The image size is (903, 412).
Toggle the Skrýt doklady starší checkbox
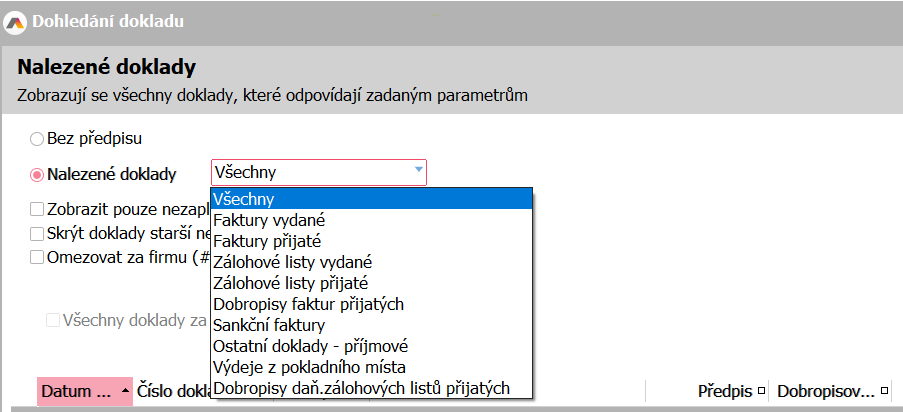(x=37, y=233)
